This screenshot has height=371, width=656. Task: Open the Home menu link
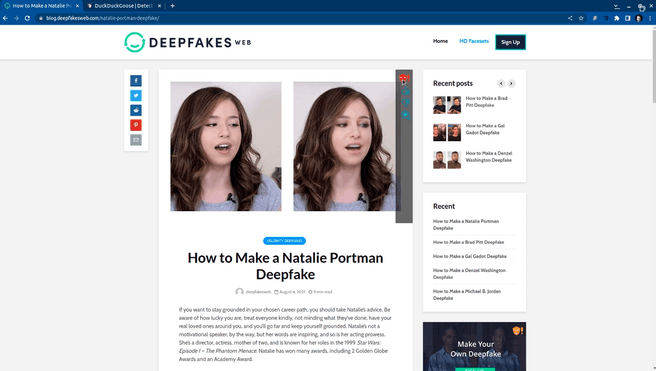click(x=440, y=41)
